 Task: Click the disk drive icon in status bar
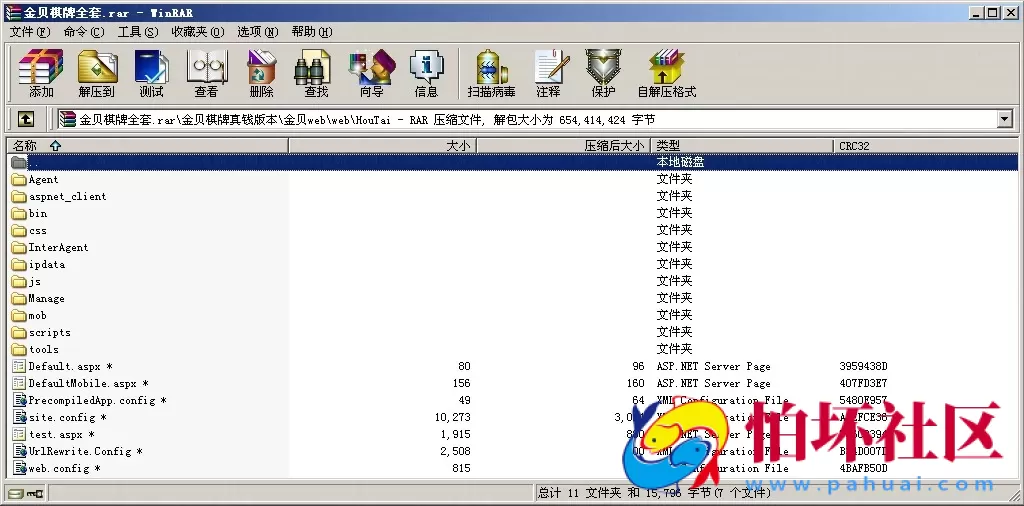click(x=15, y=493)
